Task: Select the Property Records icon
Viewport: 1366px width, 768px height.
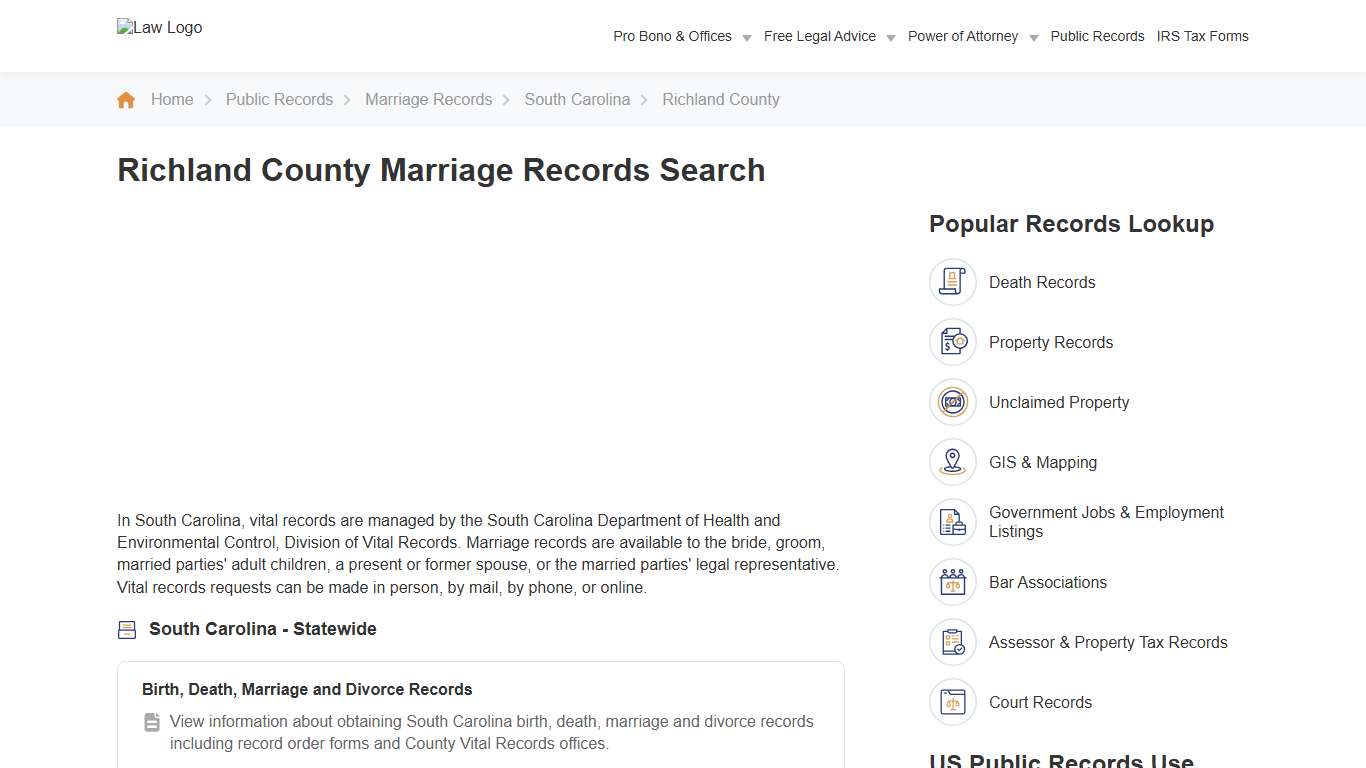Action: click(x=952, y=342)
